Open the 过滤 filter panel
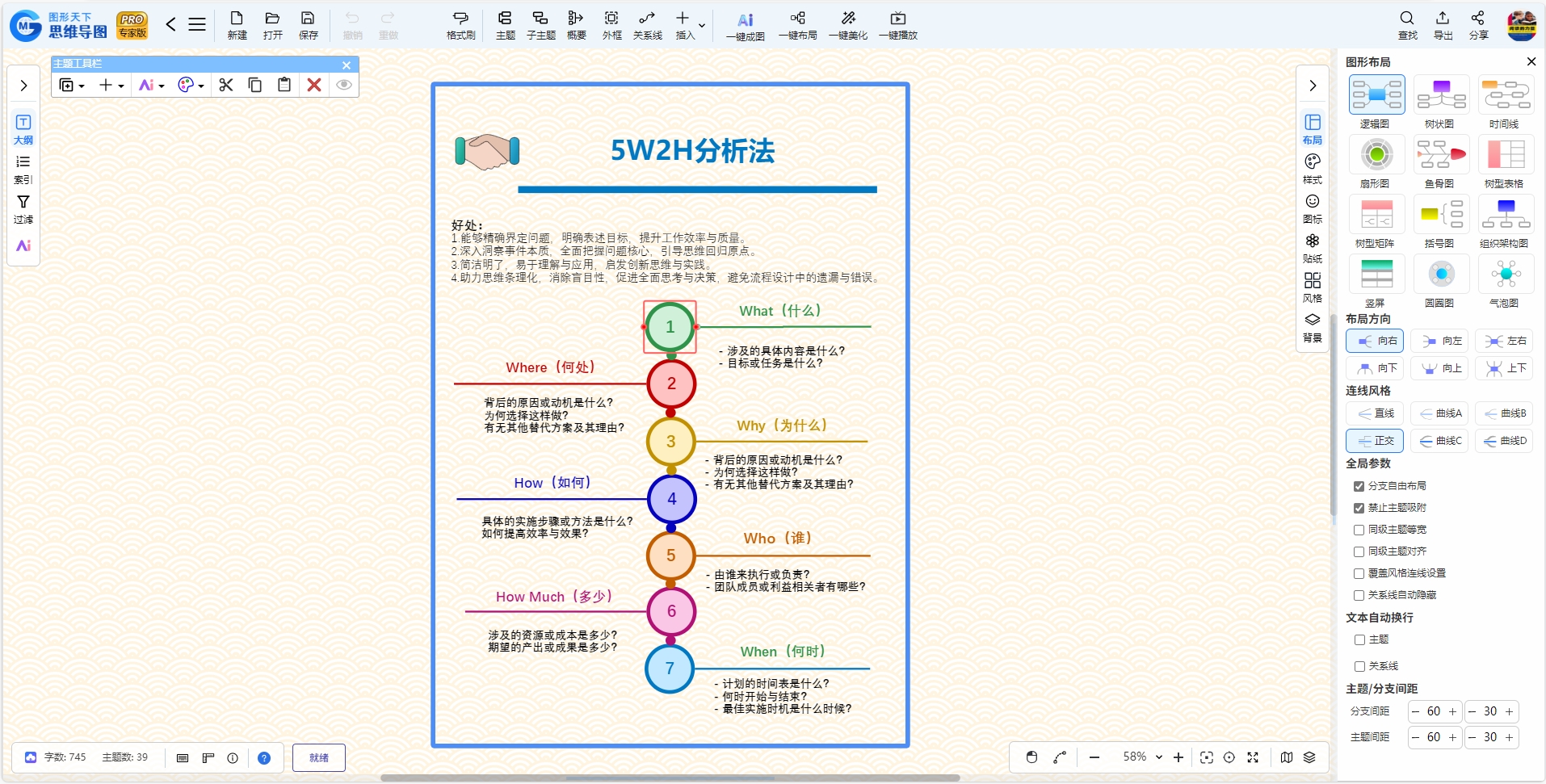This screenshot has height=784, width=1546. 23,209
